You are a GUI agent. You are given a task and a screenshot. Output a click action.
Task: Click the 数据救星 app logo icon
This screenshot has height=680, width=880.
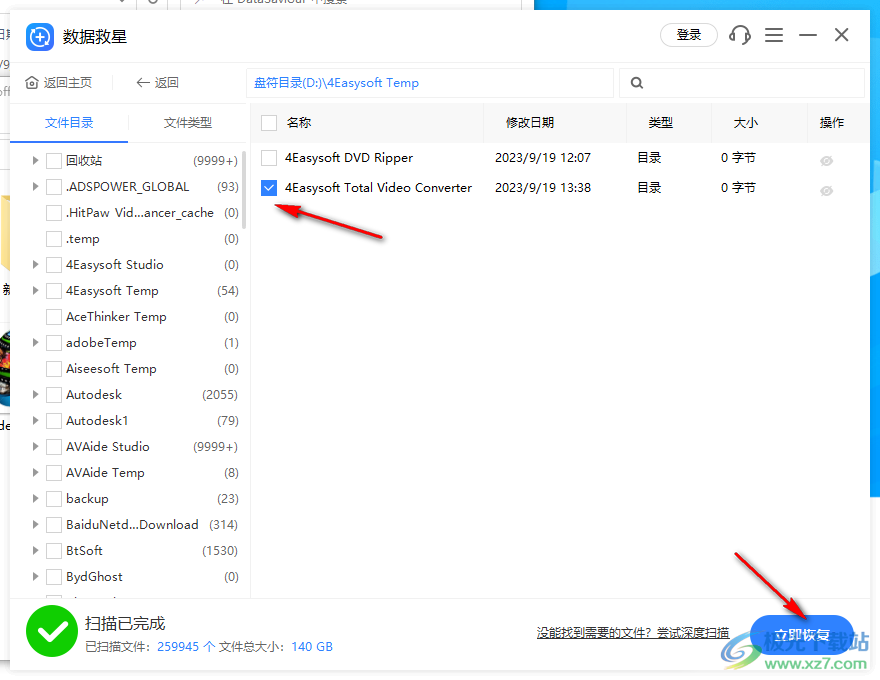(x=39, y=37)
